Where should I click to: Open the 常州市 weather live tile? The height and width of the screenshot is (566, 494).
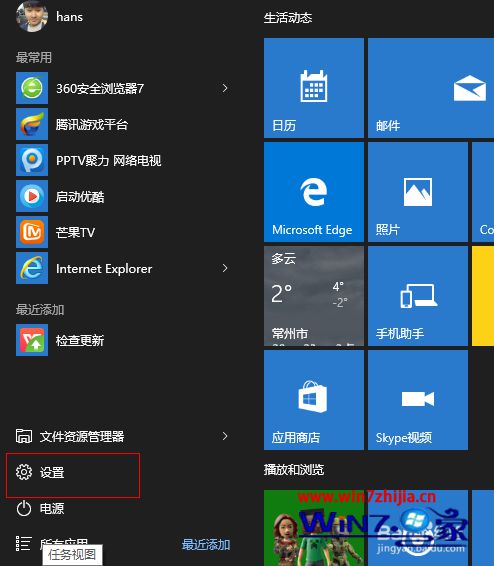click(x=314, y=296)
